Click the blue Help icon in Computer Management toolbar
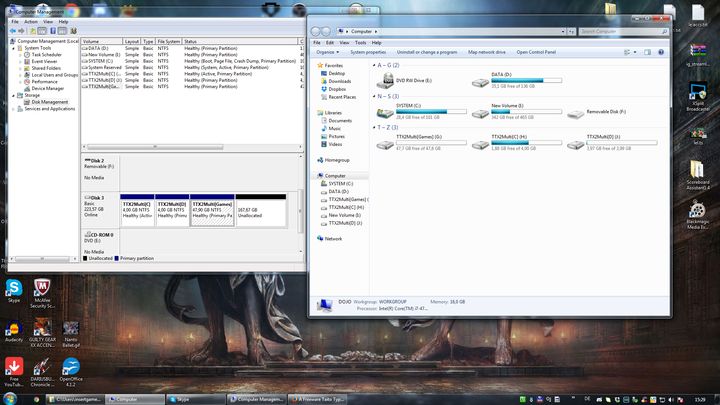Viewport: 720px width, 405px height. click(x=53, y=31)
